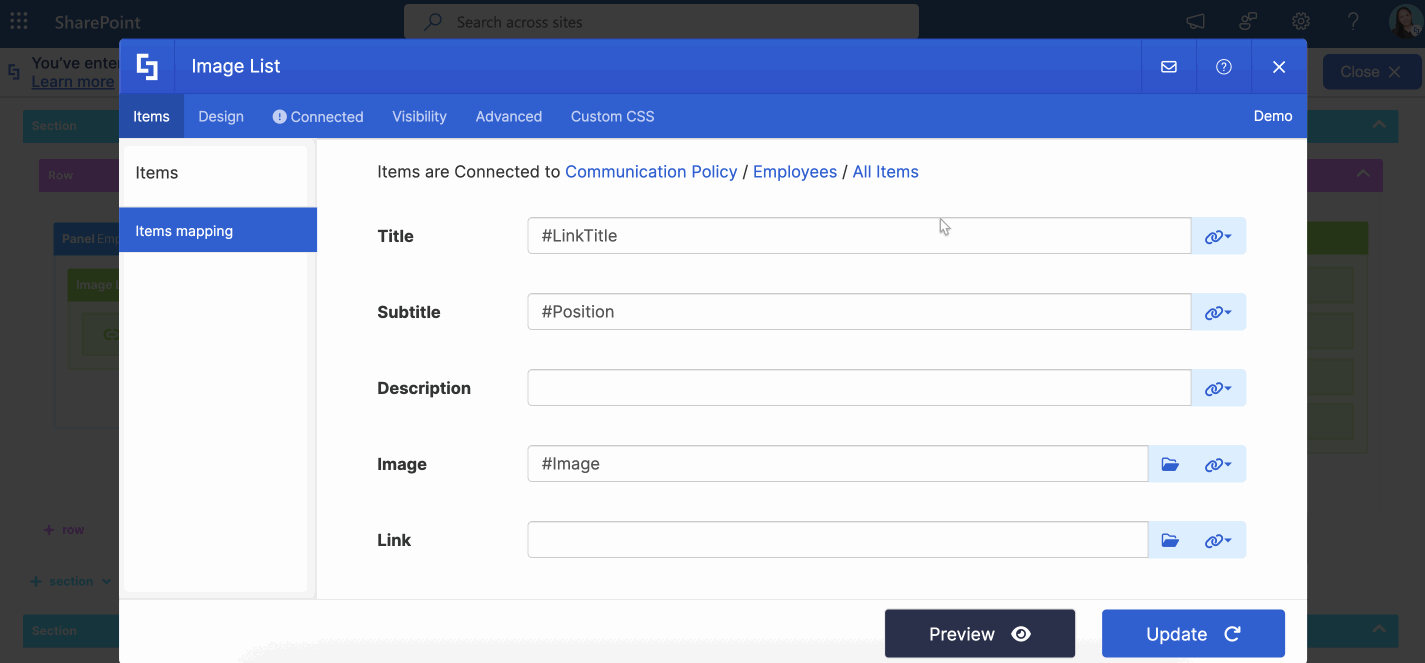1425x663 pixels.
Task: Click the Subtitle input field
Action: click(x=859, y=312)
